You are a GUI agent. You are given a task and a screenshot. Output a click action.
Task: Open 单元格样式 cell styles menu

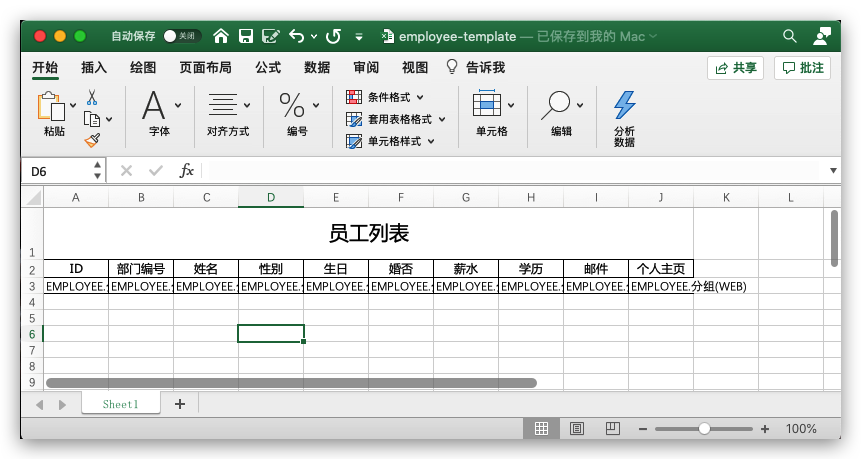click(x=390, y=141)
